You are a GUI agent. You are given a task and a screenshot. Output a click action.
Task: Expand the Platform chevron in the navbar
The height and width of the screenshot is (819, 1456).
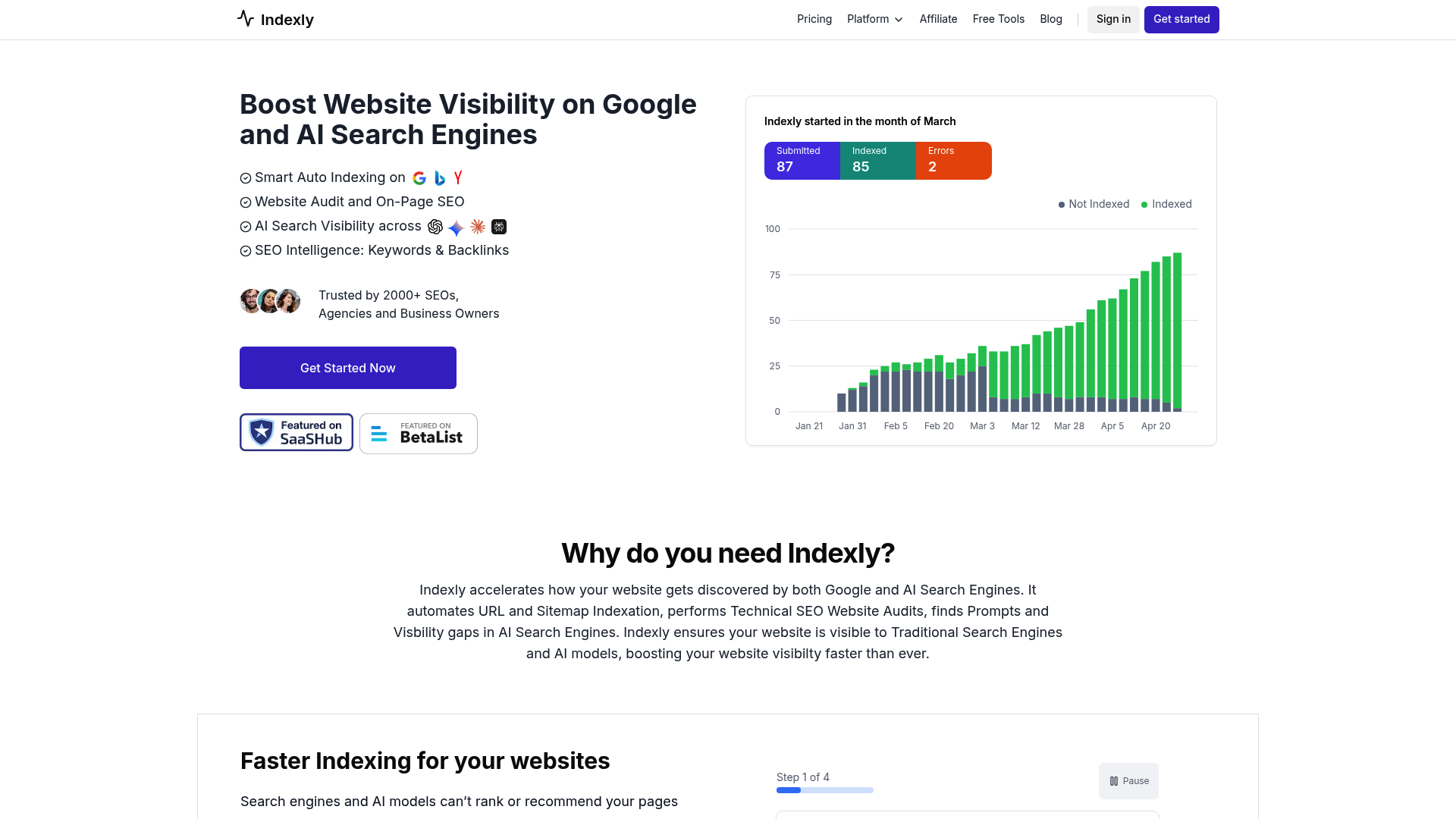point(899,20)
